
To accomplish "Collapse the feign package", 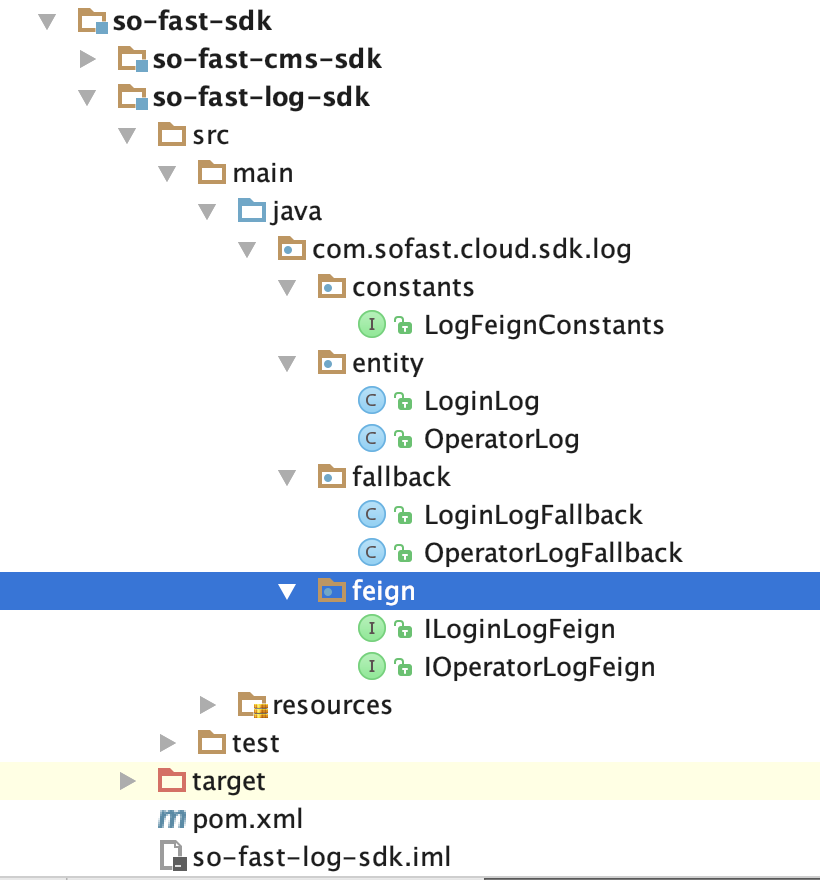I will point(288,591).
